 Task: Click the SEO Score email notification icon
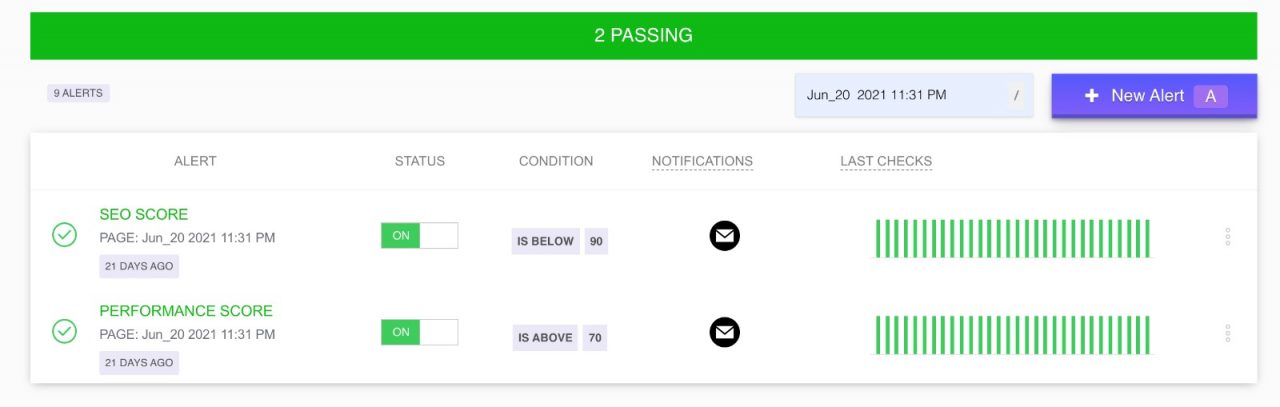(x=725, y=236)
